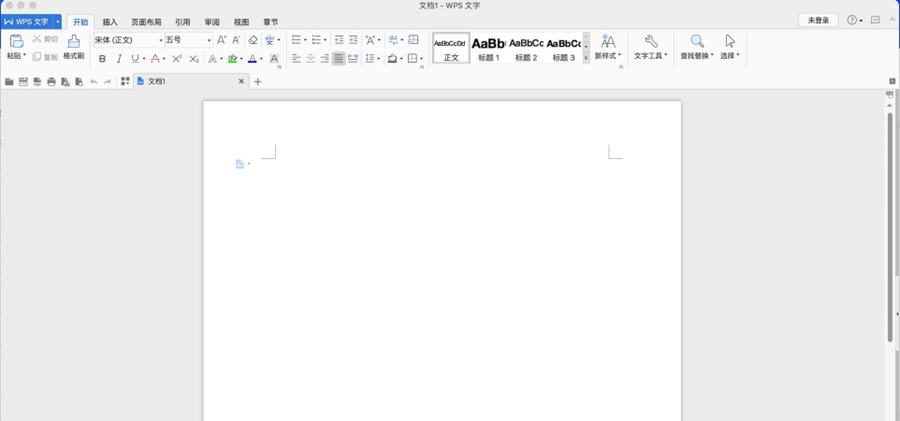Click the 未登录 (Not logged in) button

tap(818, 20)
